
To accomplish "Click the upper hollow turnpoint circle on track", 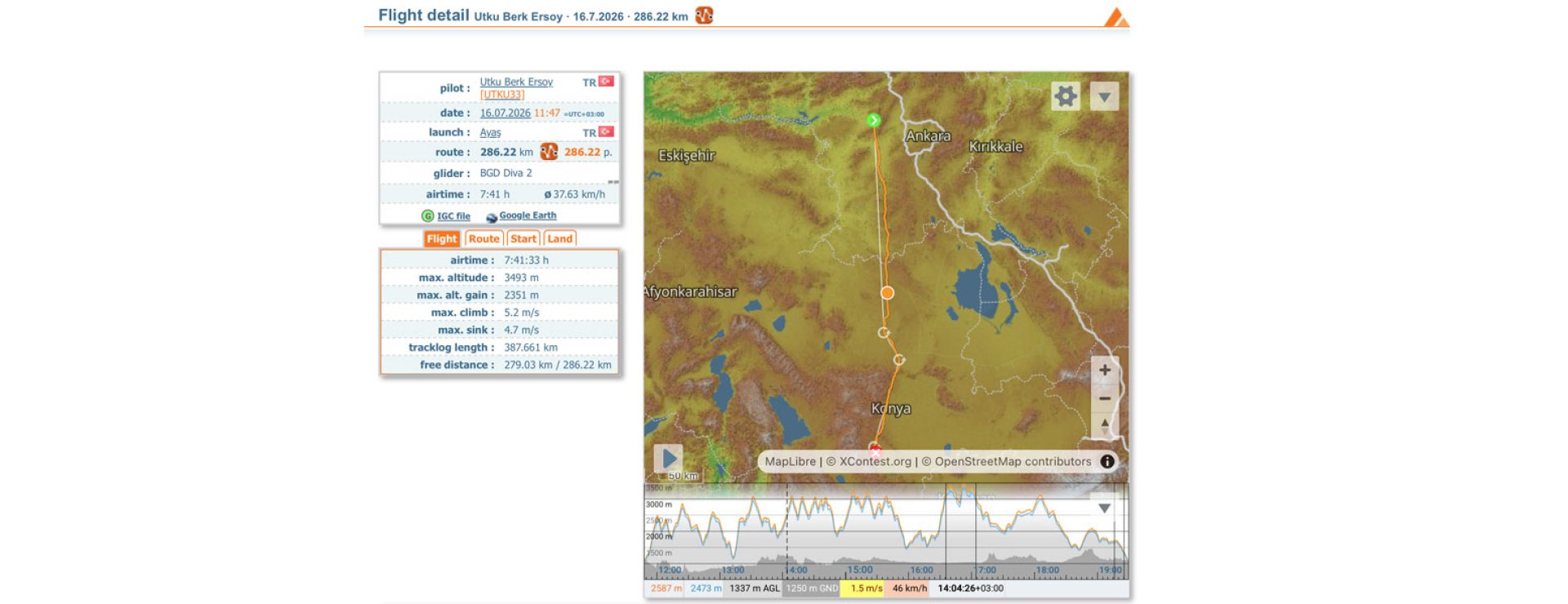I will coord(884,332).
